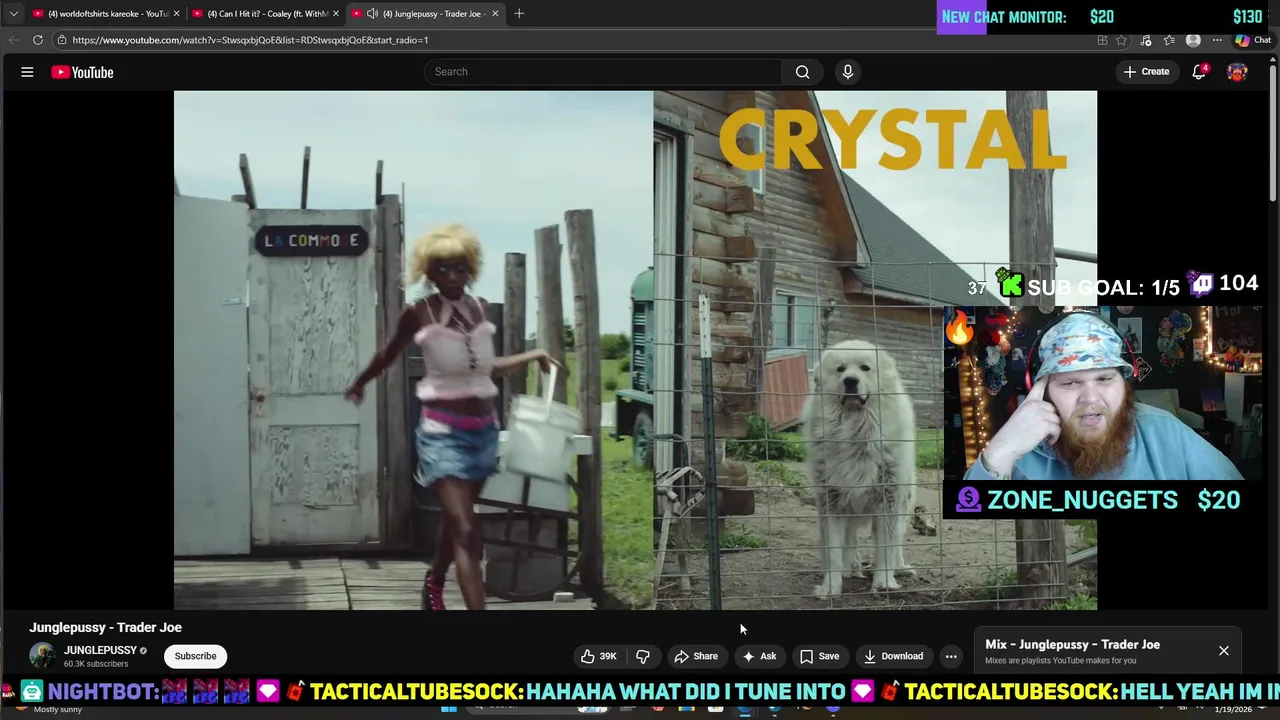Close the Can I Hit it? tab
The height and width of the screenshot is (720, 1280).
[336, 13]
